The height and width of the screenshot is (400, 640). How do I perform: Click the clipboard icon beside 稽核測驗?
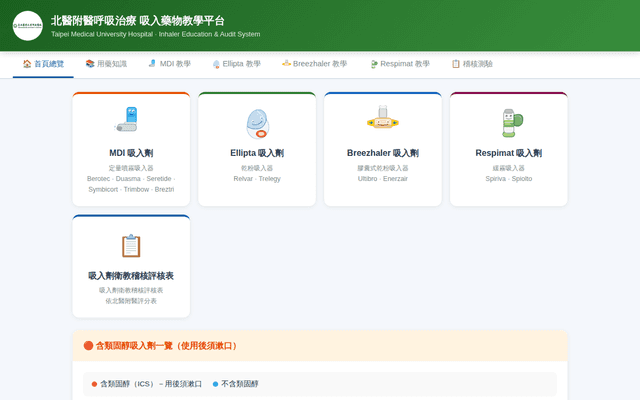[456, 64]
